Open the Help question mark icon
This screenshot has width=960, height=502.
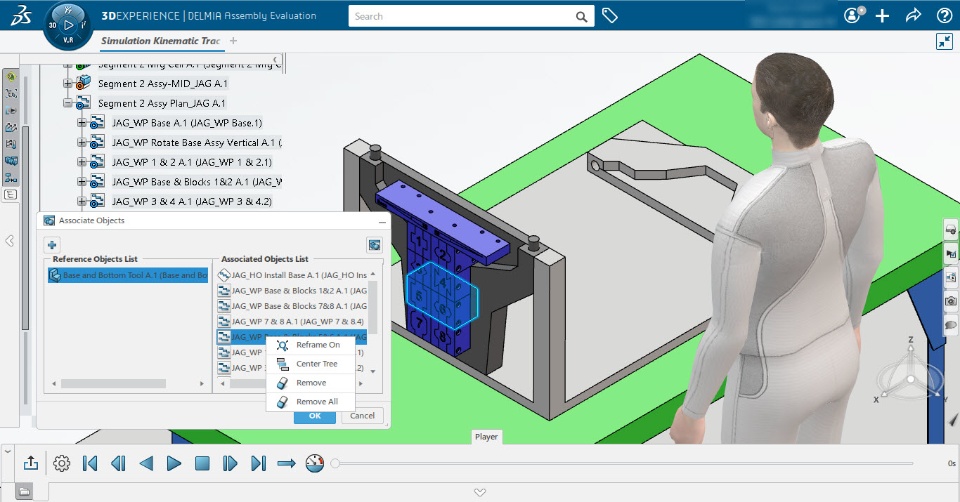[x=945, y=16]
